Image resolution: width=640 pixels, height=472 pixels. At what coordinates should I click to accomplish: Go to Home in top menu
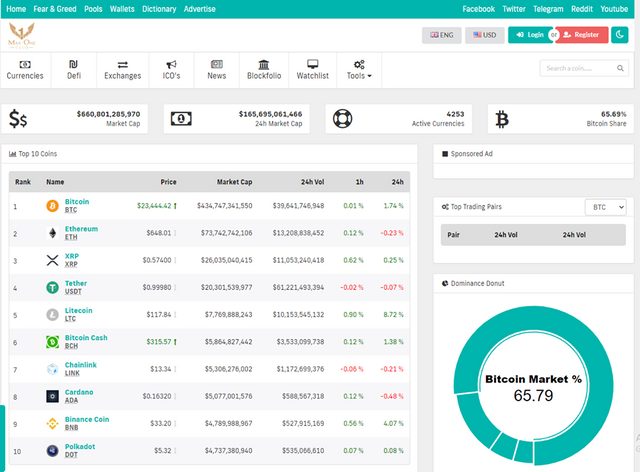click(16, 9)
